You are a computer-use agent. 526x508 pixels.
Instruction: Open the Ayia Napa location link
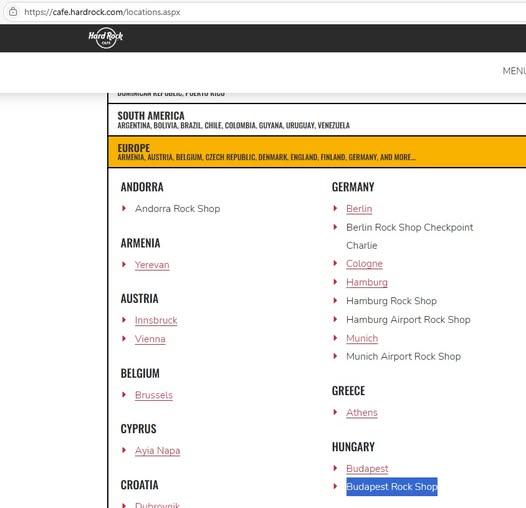click(x=157, y=451)
